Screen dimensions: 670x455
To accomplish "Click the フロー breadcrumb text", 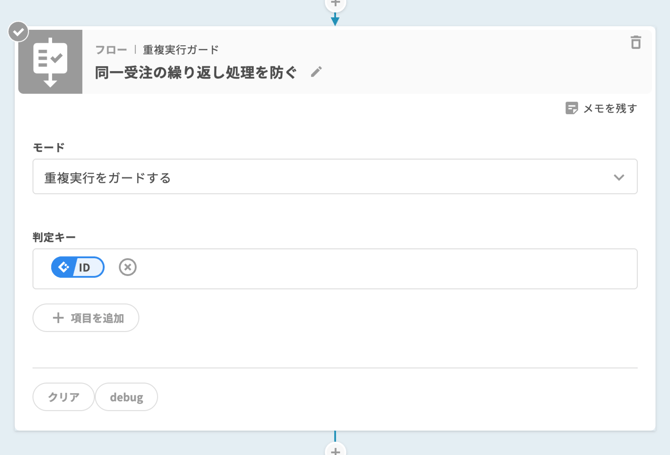I will coord(111,50).
